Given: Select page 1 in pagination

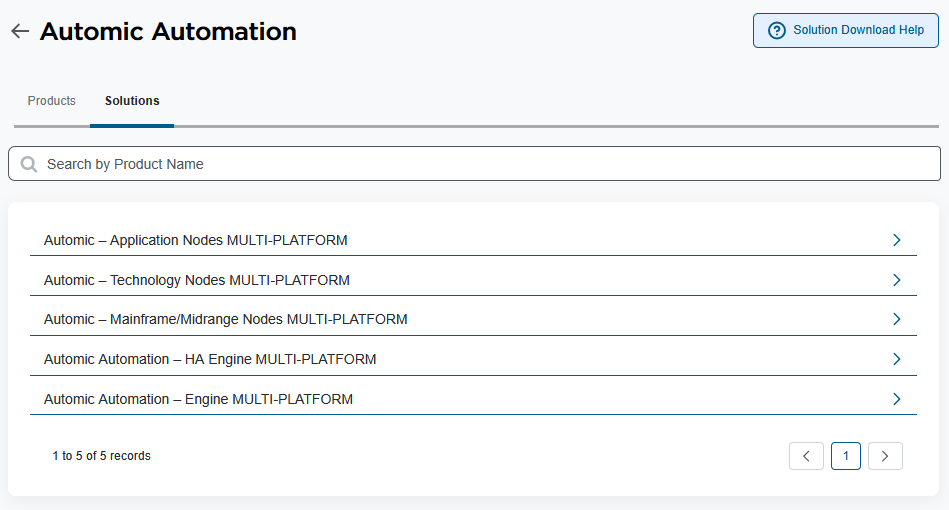Looking at the screenshot, I should click(x=846, y=456).
